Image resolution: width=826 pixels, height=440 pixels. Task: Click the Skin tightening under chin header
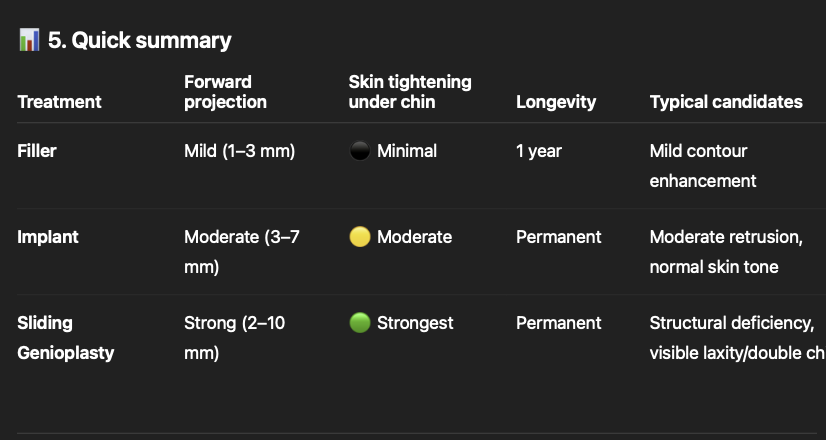point(409,92)
